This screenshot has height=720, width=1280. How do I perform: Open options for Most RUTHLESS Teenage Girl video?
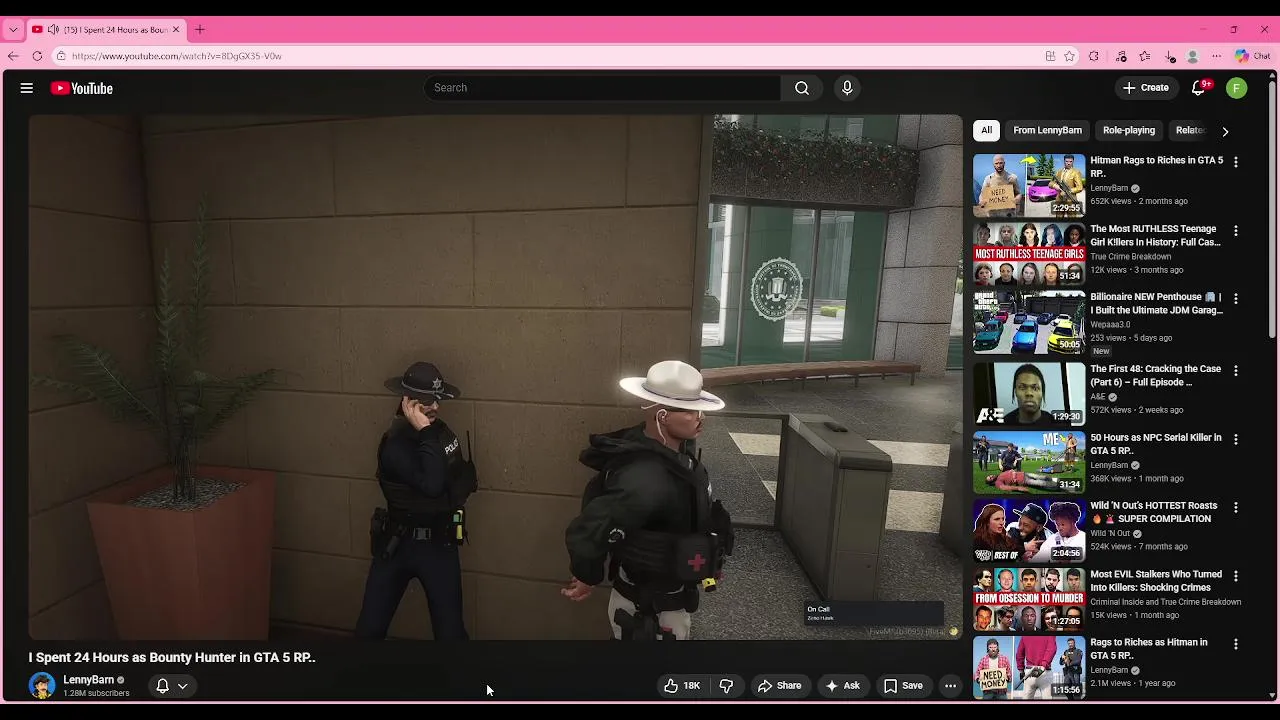1236,231
